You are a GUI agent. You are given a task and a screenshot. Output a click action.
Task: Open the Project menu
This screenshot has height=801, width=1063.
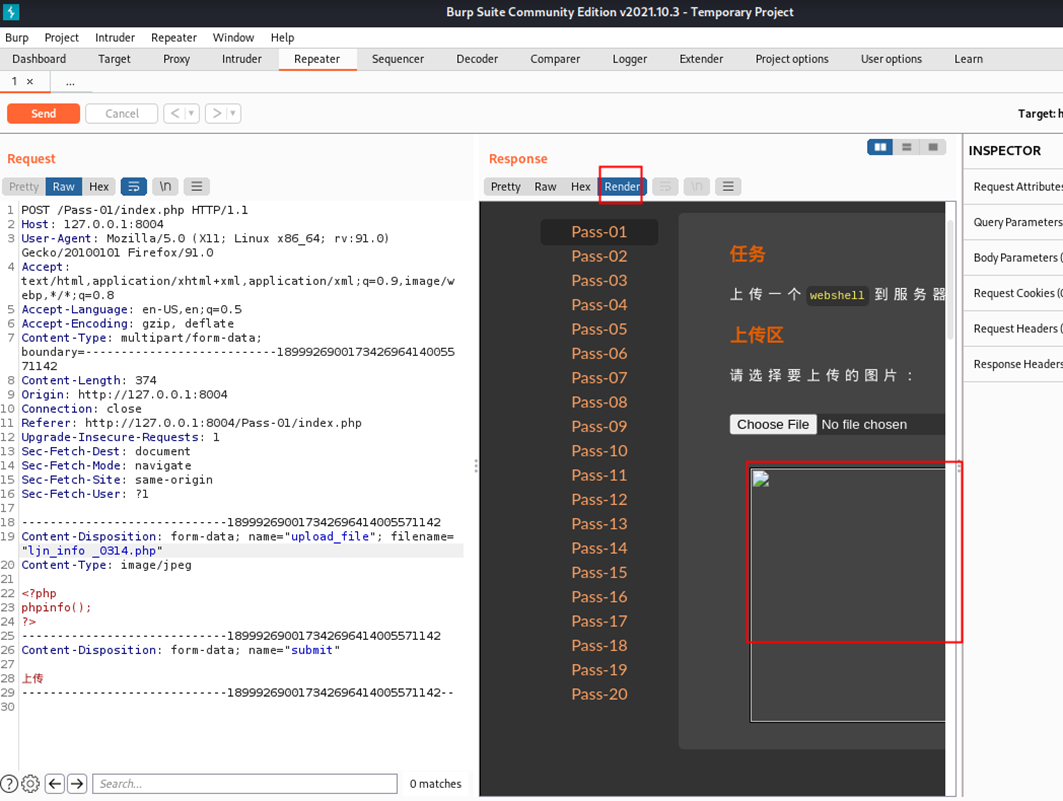point(62,37)
